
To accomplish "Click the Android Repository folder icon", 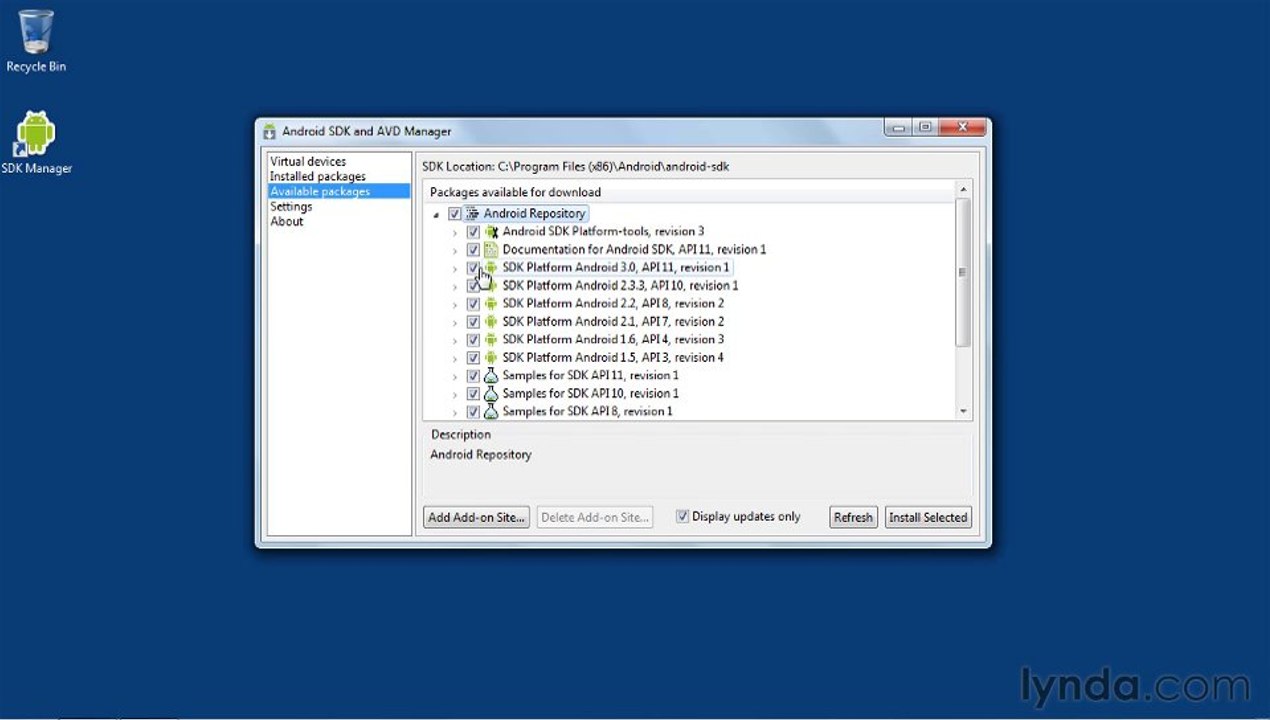I will pyautogui.click(x=472, y=214).
